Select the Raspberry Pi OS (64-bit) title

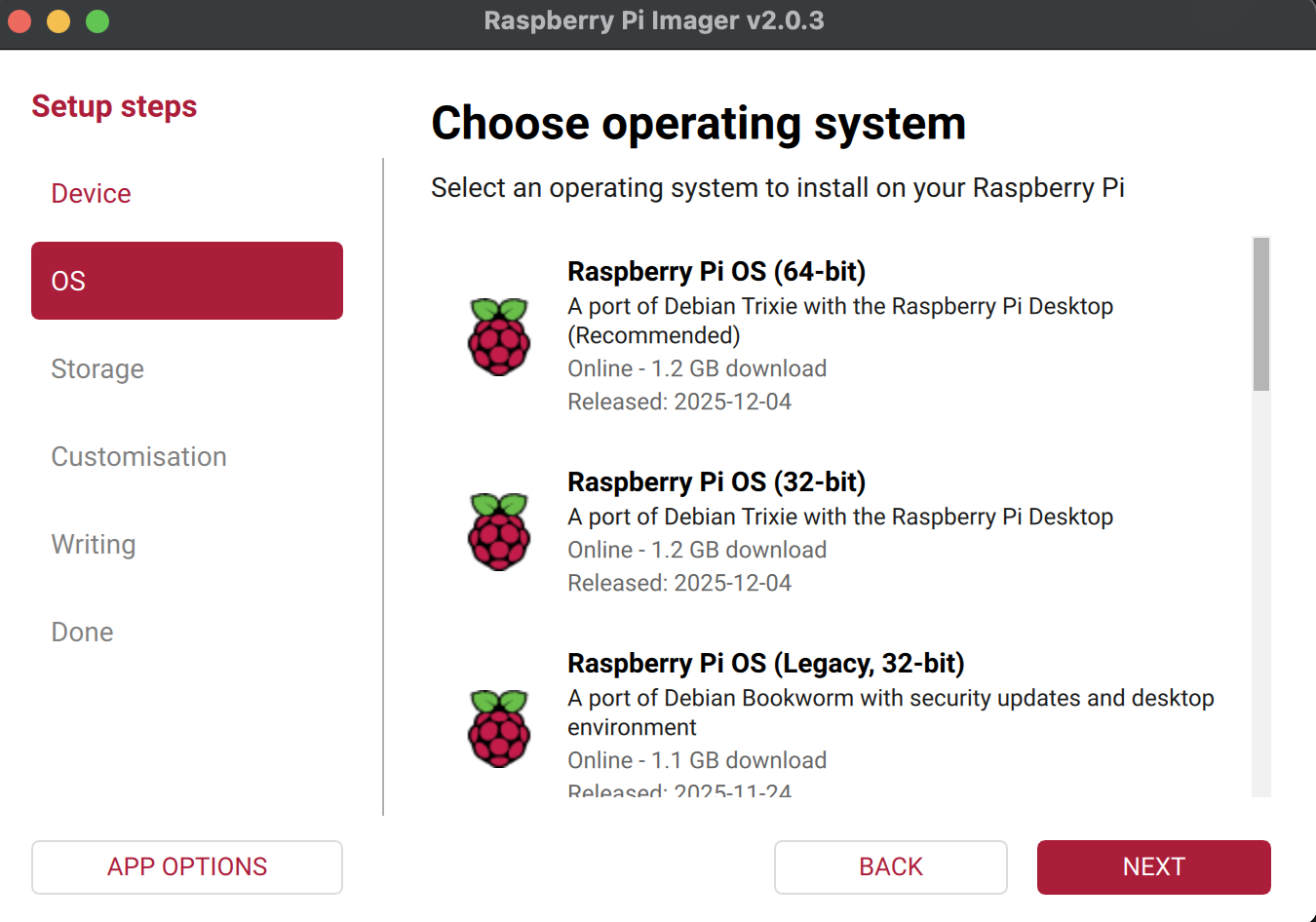tap(716, 271)
